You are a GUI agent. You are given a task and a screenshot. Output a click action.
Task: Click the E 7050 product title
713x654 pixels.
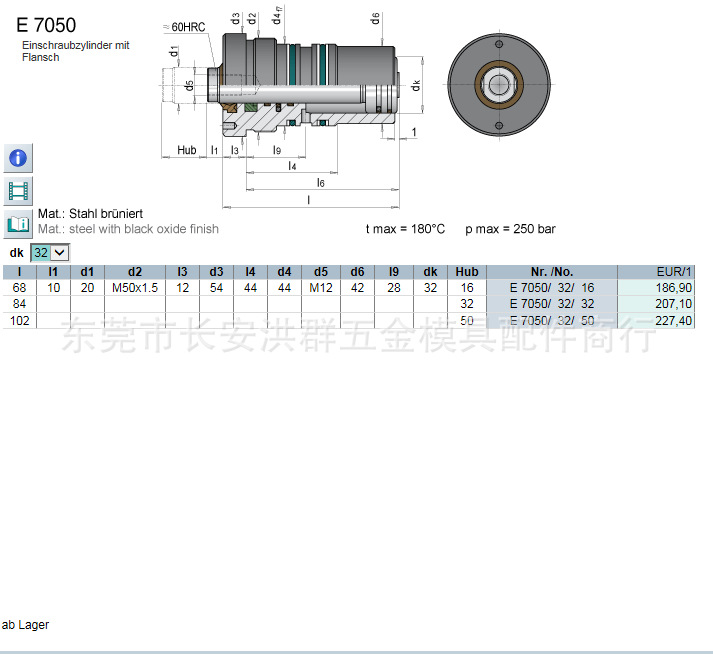(x=46, y=26)
